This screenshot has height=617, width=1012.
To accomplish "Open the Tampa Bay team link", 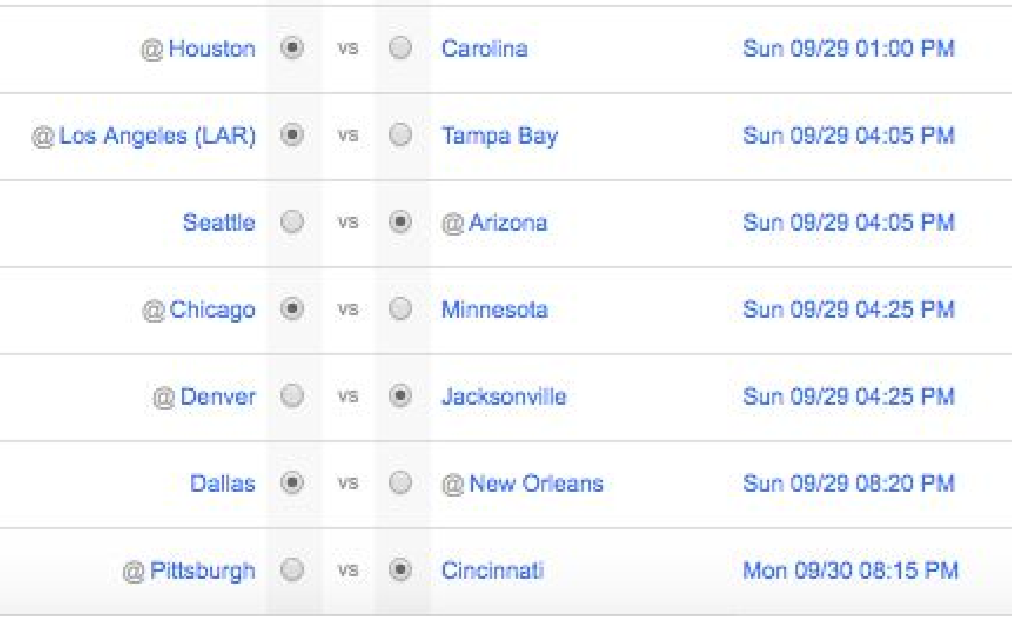I will 500,136.
